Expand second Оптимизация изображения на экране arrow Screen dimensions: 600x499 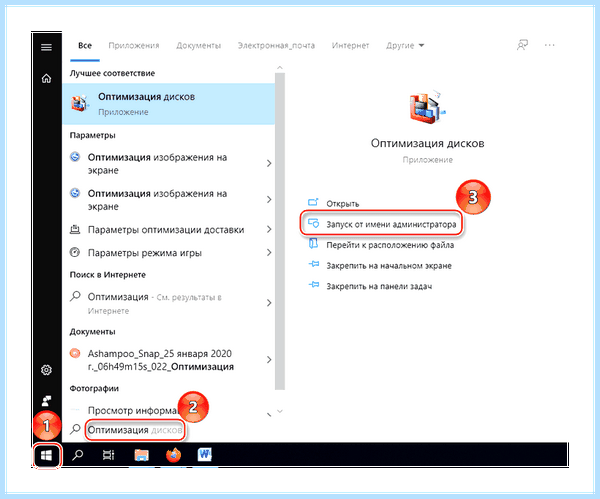pos(269,199)
